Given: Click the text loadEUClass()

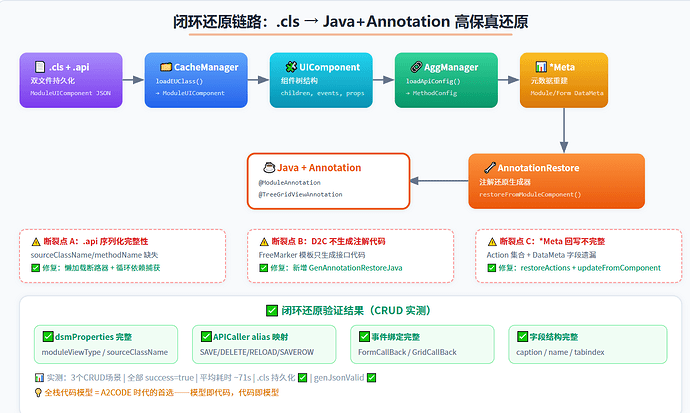Looking at the screenshot, I should coord(179,81).
